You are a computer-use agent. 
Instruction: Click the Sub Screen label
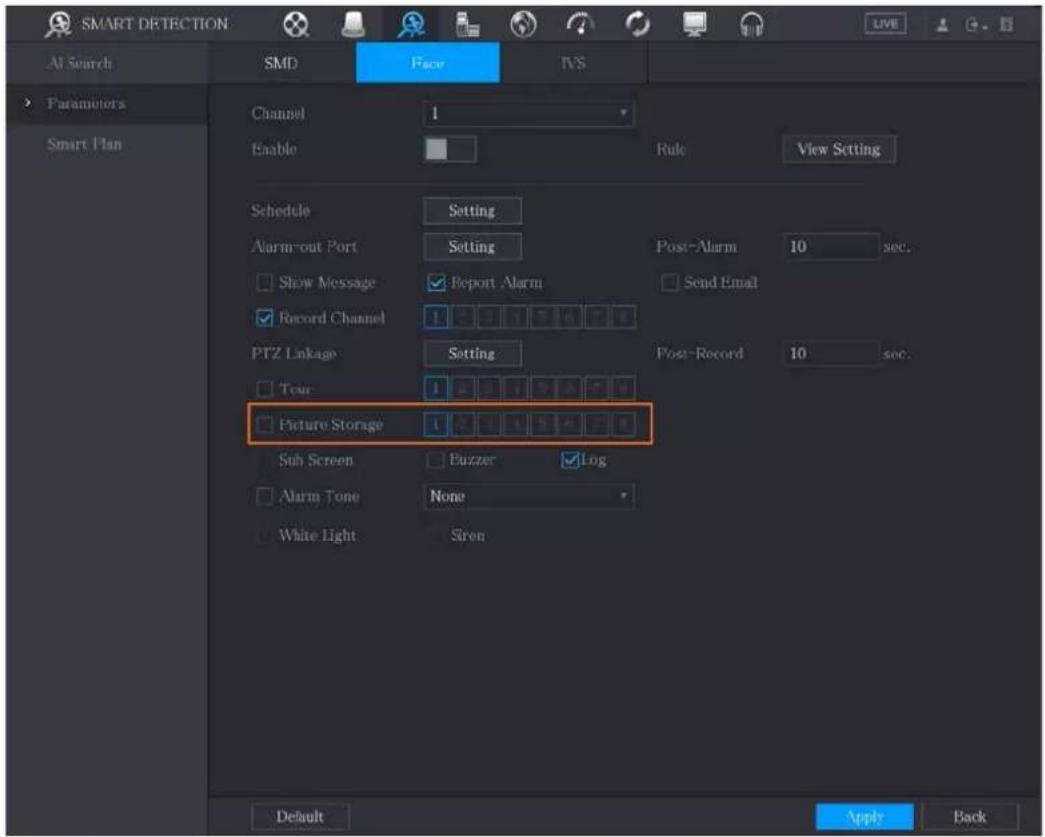click(316, 460)
